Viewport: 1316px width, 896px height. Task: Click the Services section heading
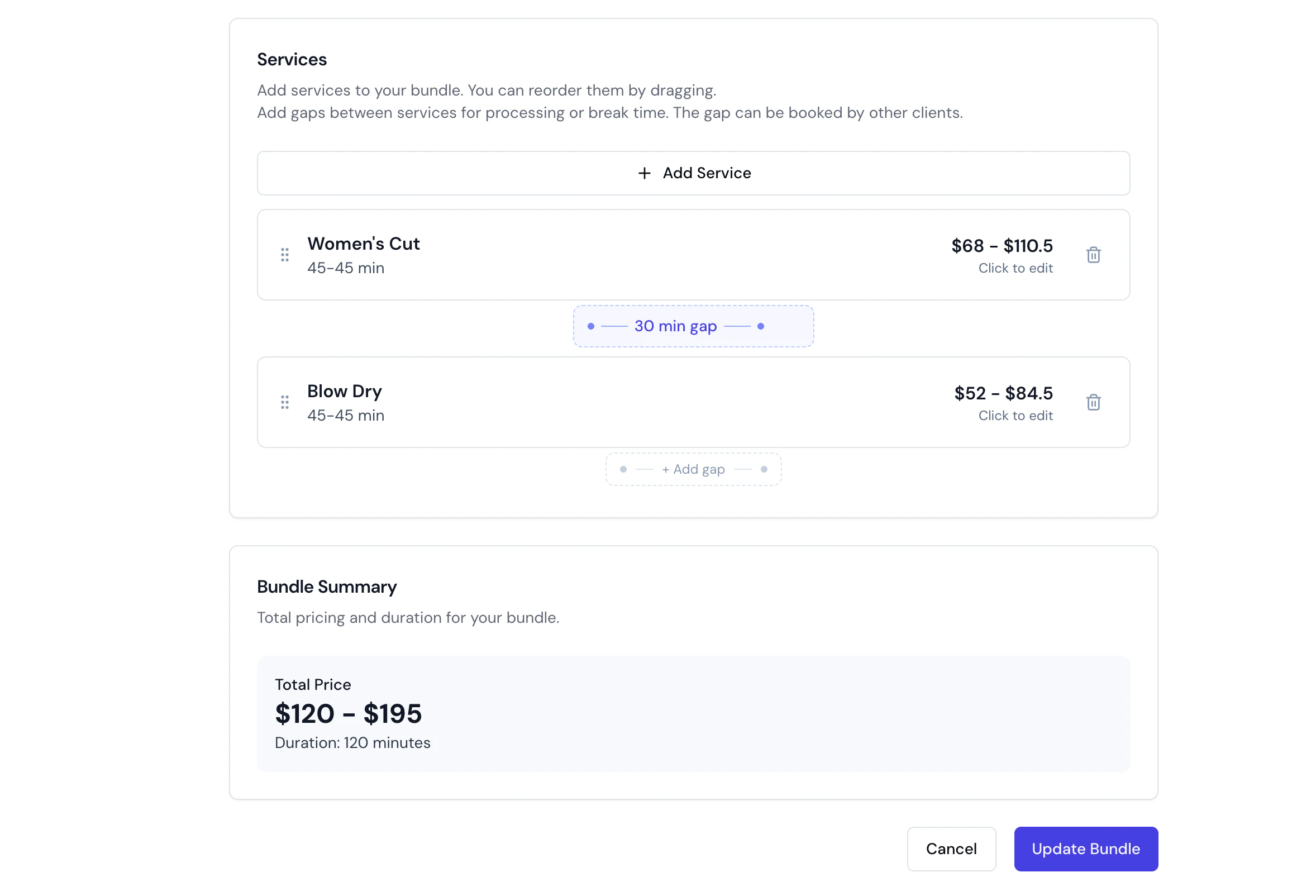292,59
